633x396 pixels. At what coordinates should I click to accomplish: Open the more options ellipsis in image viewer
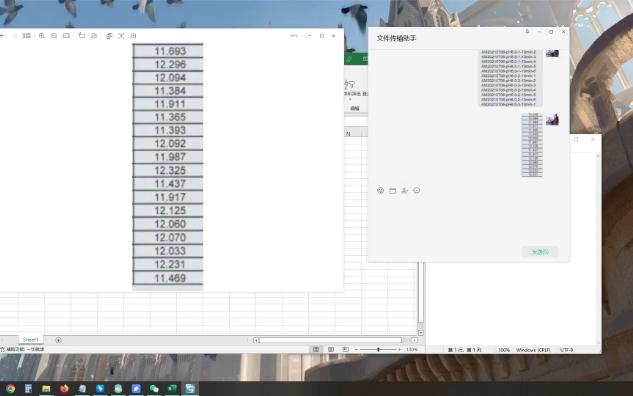click(294, 36)
